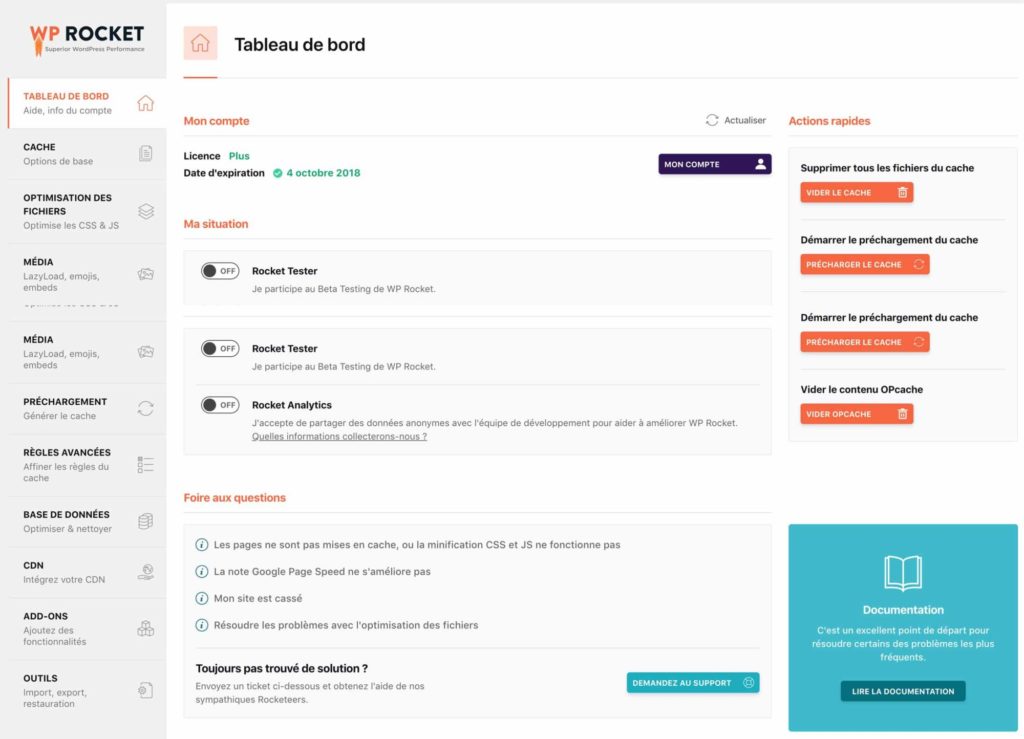The width and height of the screenshot is (1024, 739).
Task: Click the CDN globe icon in sidebar
Action: pyautogui.click(x=146, y=572)
